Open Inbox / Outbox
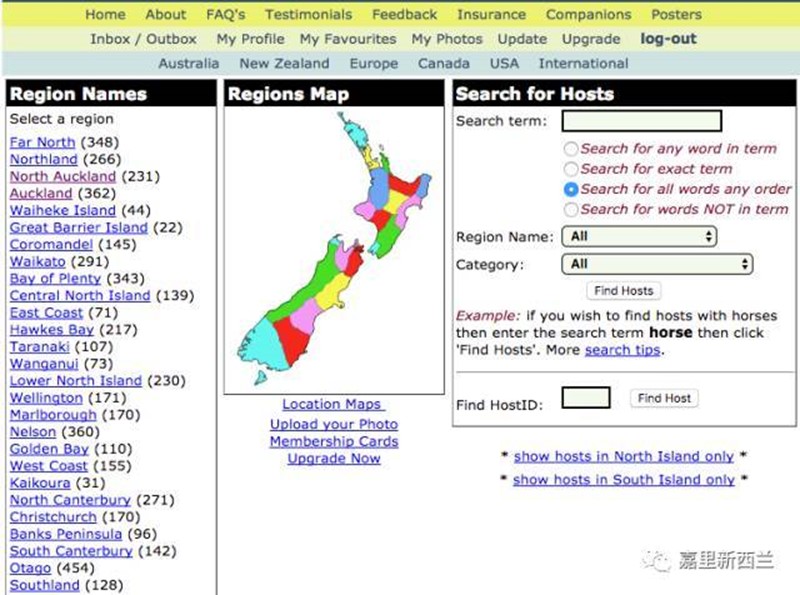800x595 pixels. [143, 39]
